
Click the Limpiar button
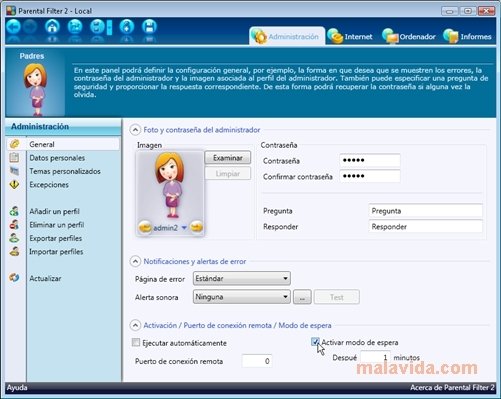(x=228, y=174)
